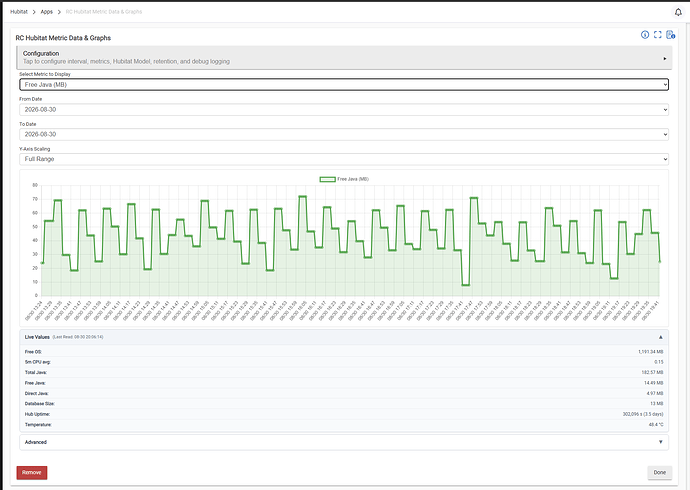Click the Total Java value 182.57 MB

click(652, 373)
